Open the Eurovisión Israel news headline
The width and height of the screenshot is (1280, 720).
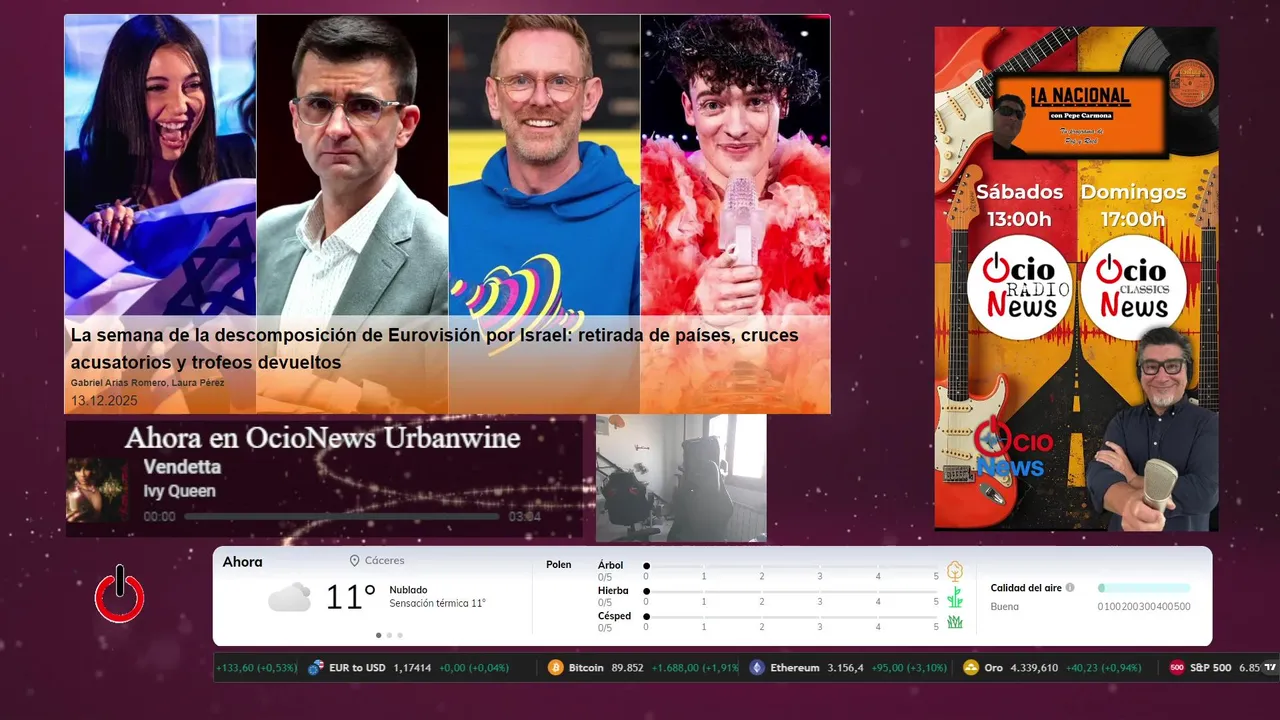click(x=434, y=349)
